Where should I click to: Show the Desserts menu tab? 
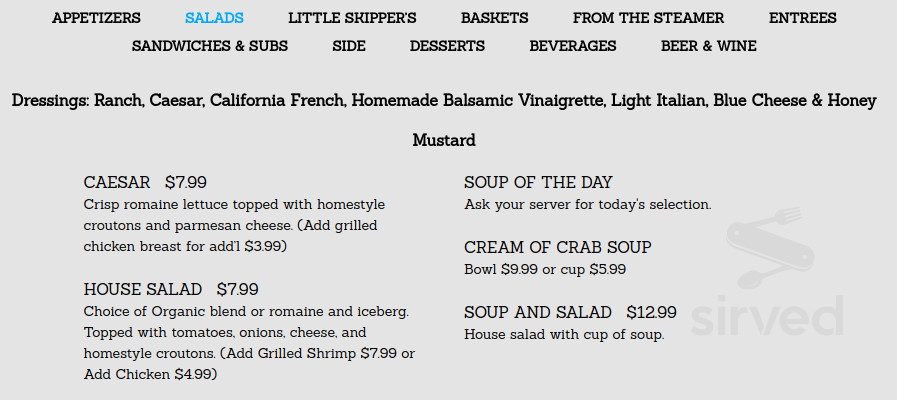pyautogui.click(x=447, y=46)
